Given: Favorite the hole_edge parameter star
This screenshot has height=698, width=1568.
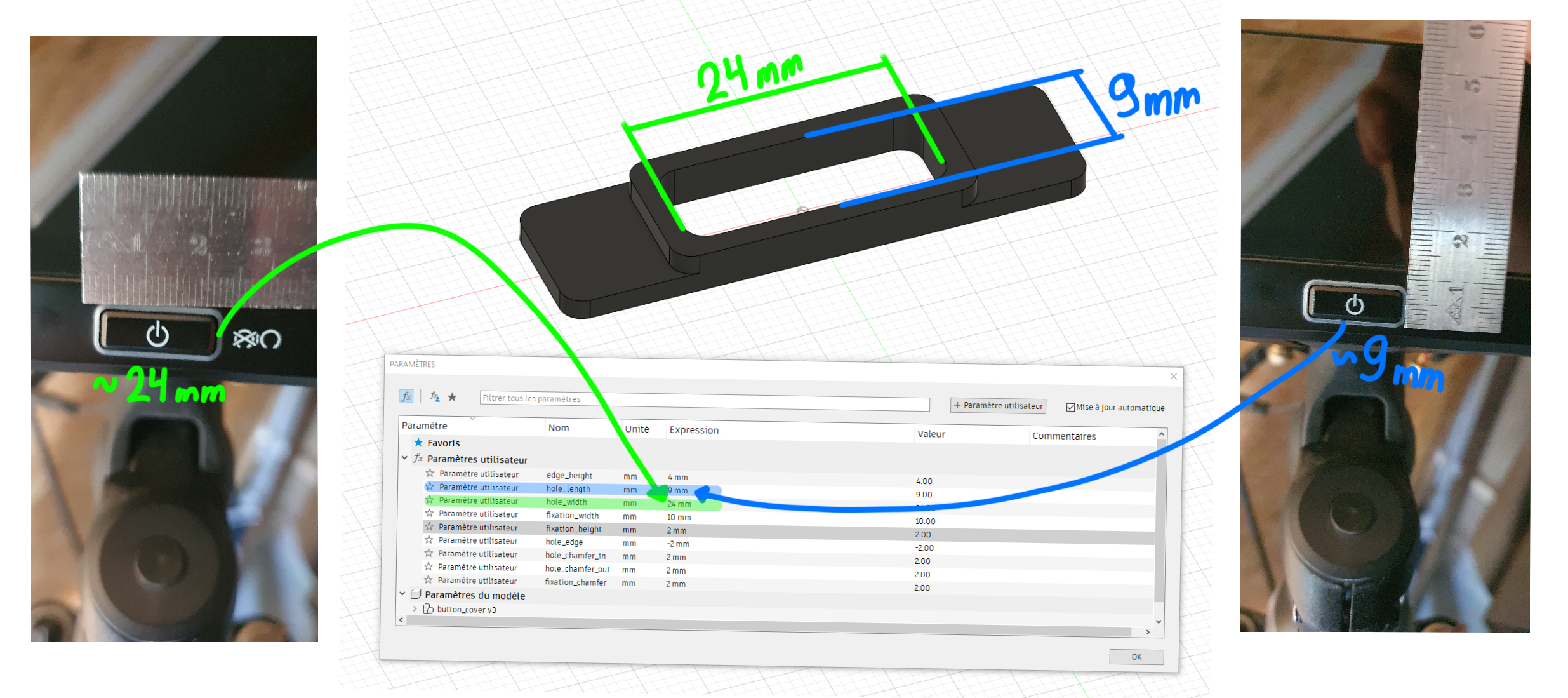Looking at the screenshot, I should tap(429, 540).
